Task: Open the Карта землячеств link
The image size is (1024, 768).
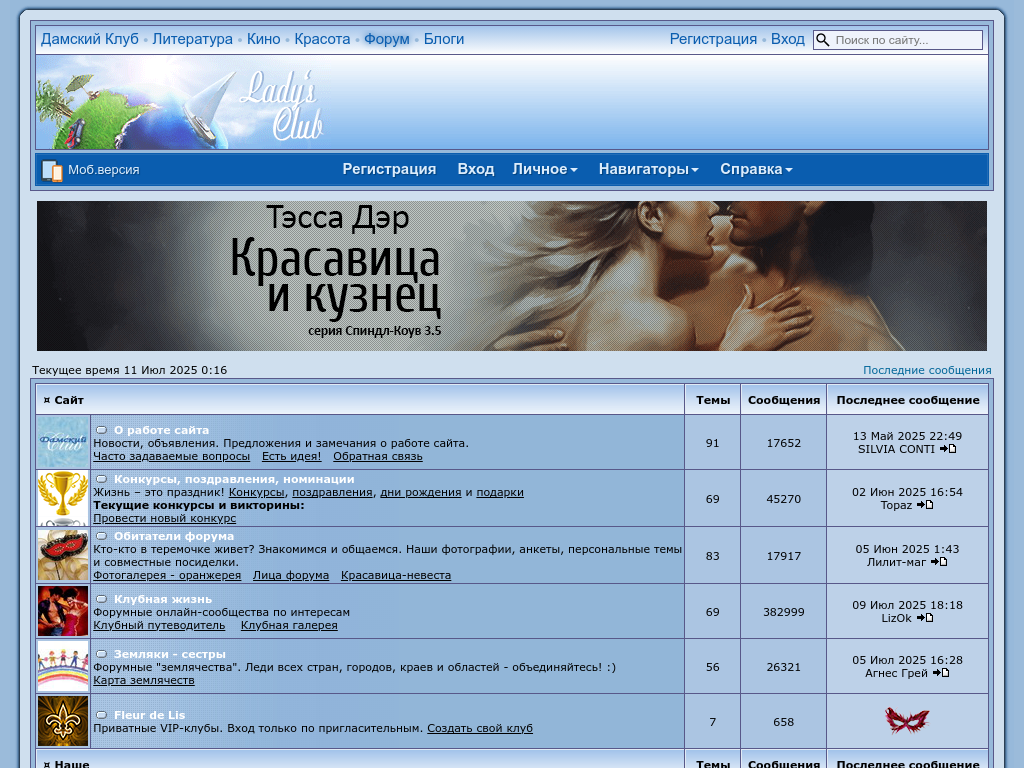Action: [144, 680]
